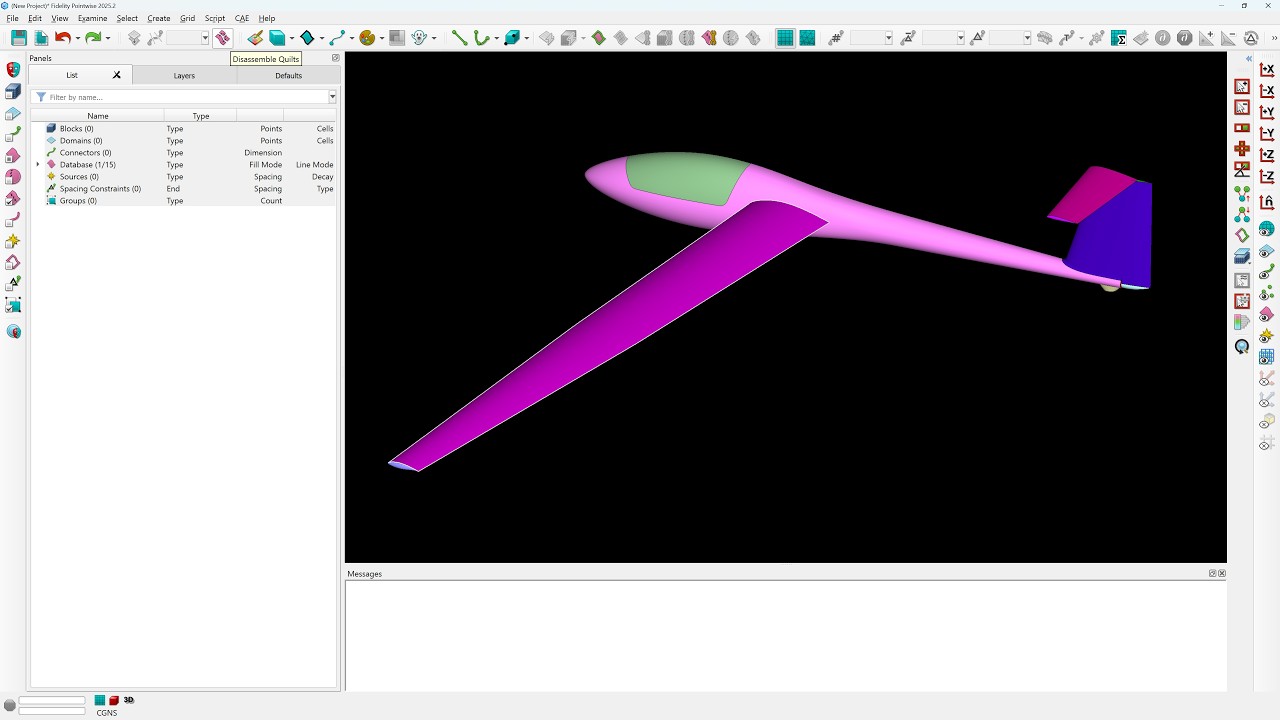The width and height of the screenshot is (1280, 720).
Task: Select Connectors (0) in the list
Action: coord(85,153)
